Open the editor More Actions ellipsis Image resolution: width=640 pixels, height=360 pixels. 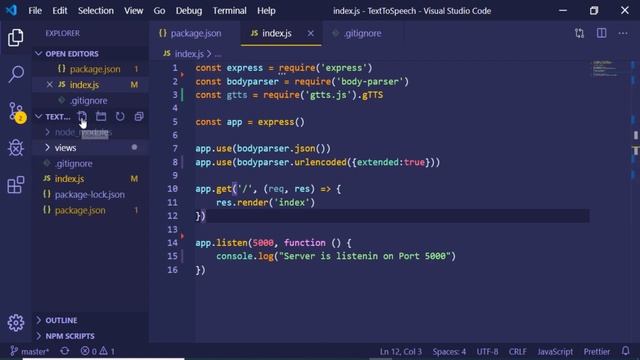623,33
